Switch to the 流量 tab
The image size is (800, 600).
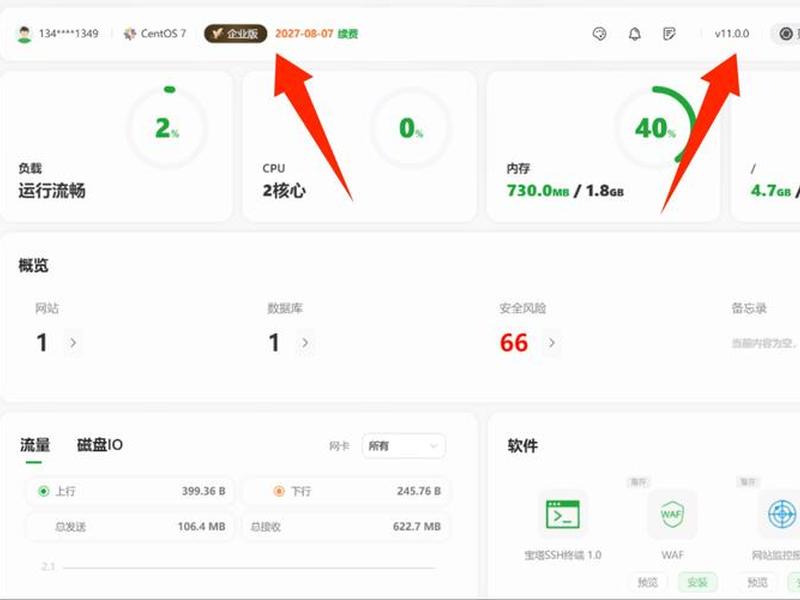click(35, 445)
